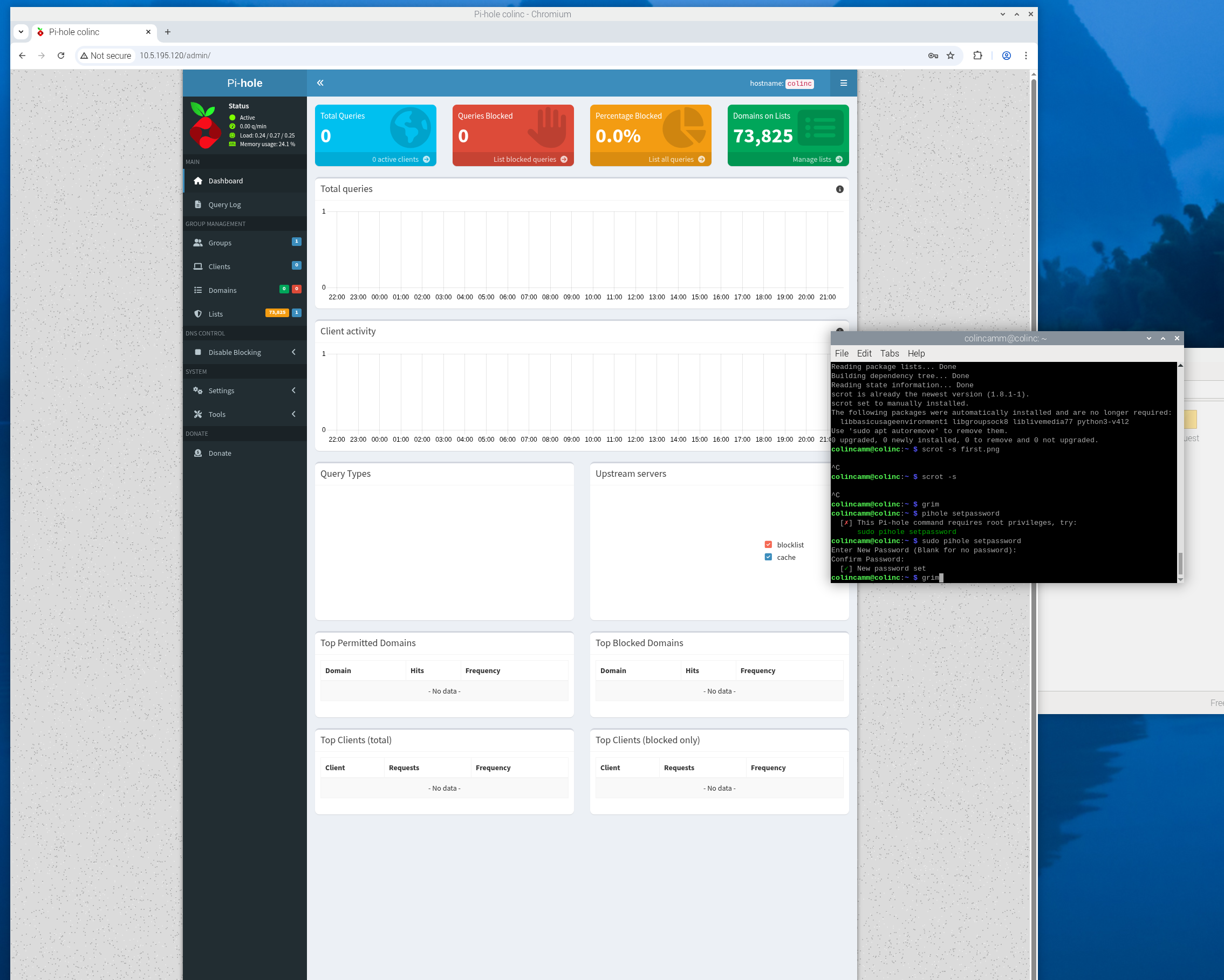
Task: Click the Chromium extensions puzzle icon
Action: click(x=977, y=56)
